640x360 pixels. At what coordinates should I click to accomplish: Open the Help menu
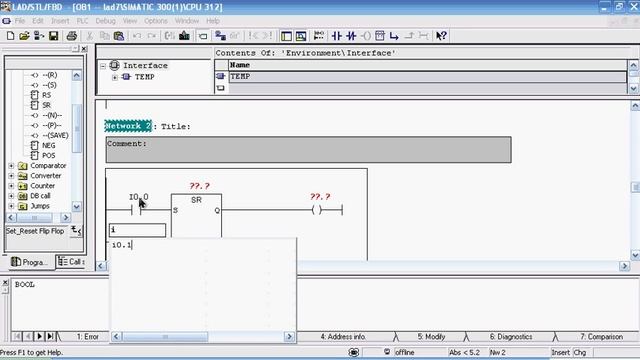point(213,21)
